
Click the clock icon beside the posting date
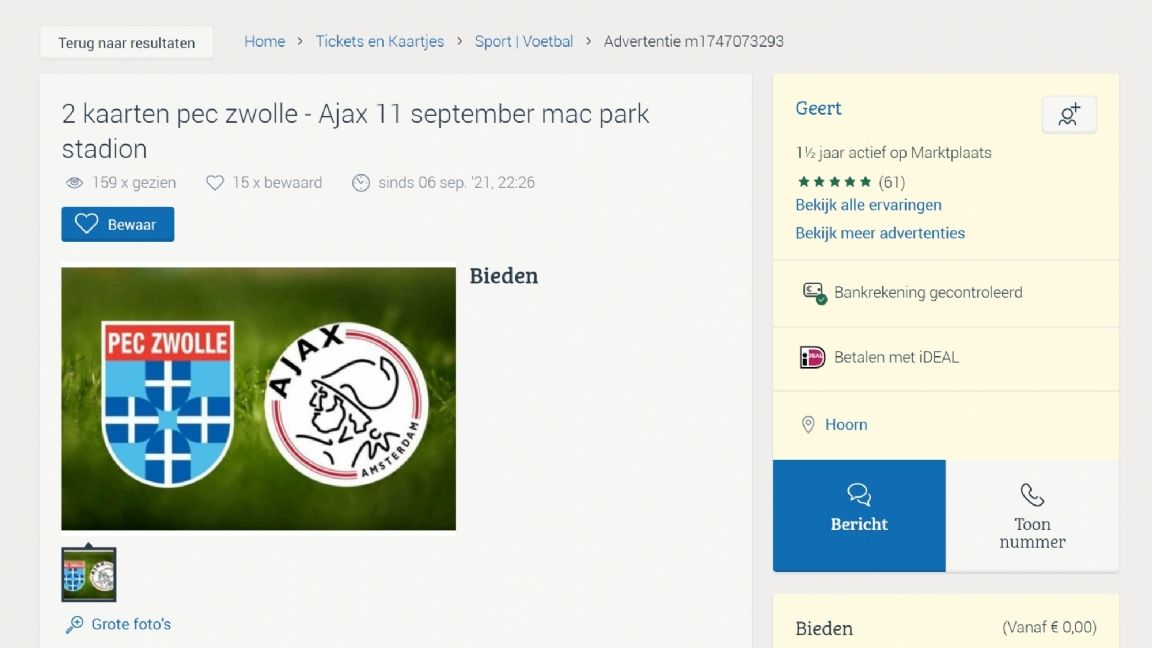[x=361, y=183]
